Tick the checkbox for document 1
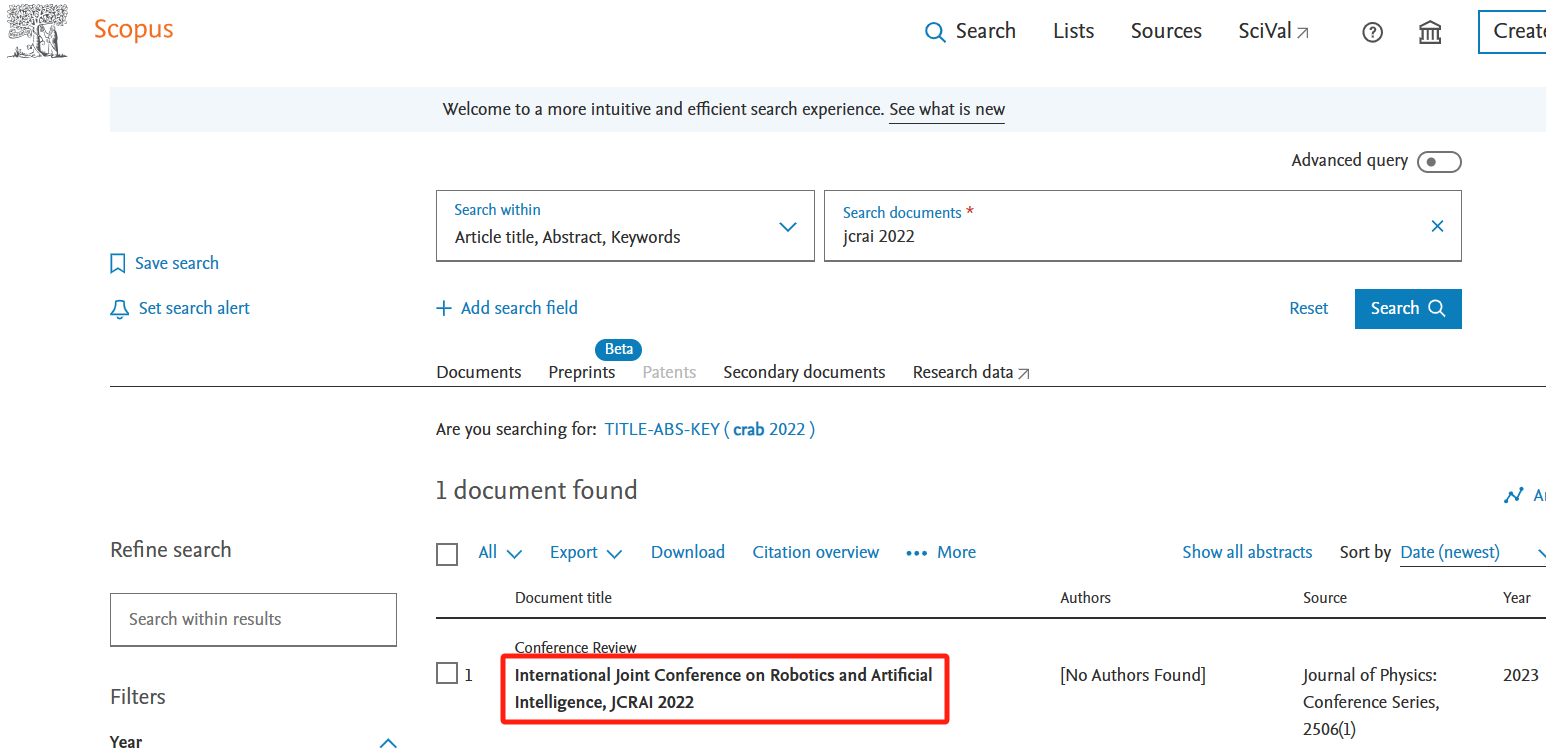 click(447, 674)
